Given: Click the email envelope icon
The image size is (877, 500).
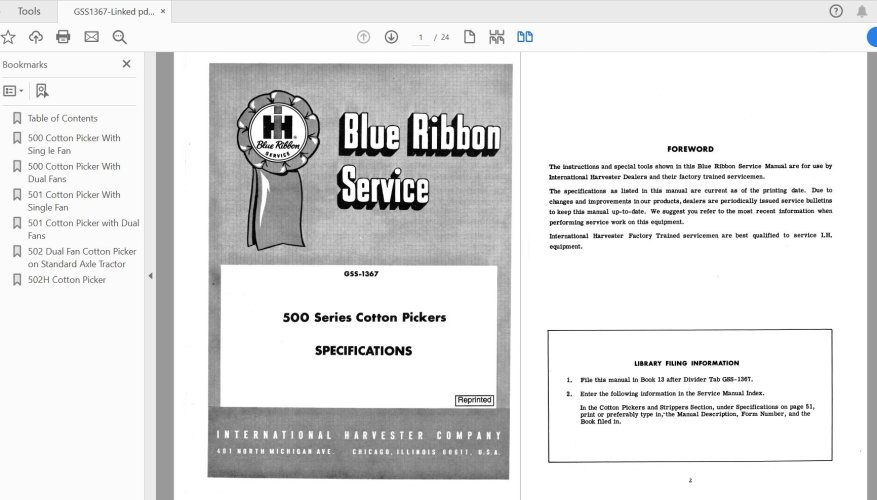Looking at the screenshot, I should (x=91, y=37).
